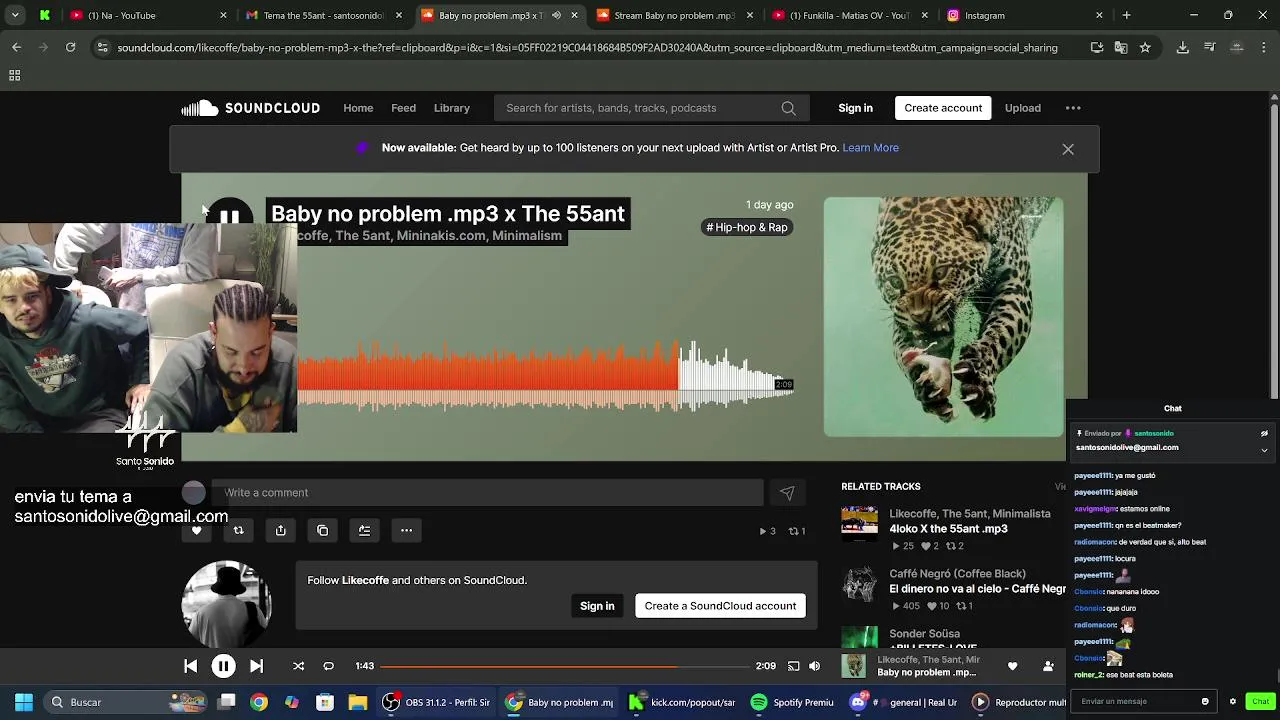Follow the artist from the player bar
1280x720 pixels.
(1048, 666)
